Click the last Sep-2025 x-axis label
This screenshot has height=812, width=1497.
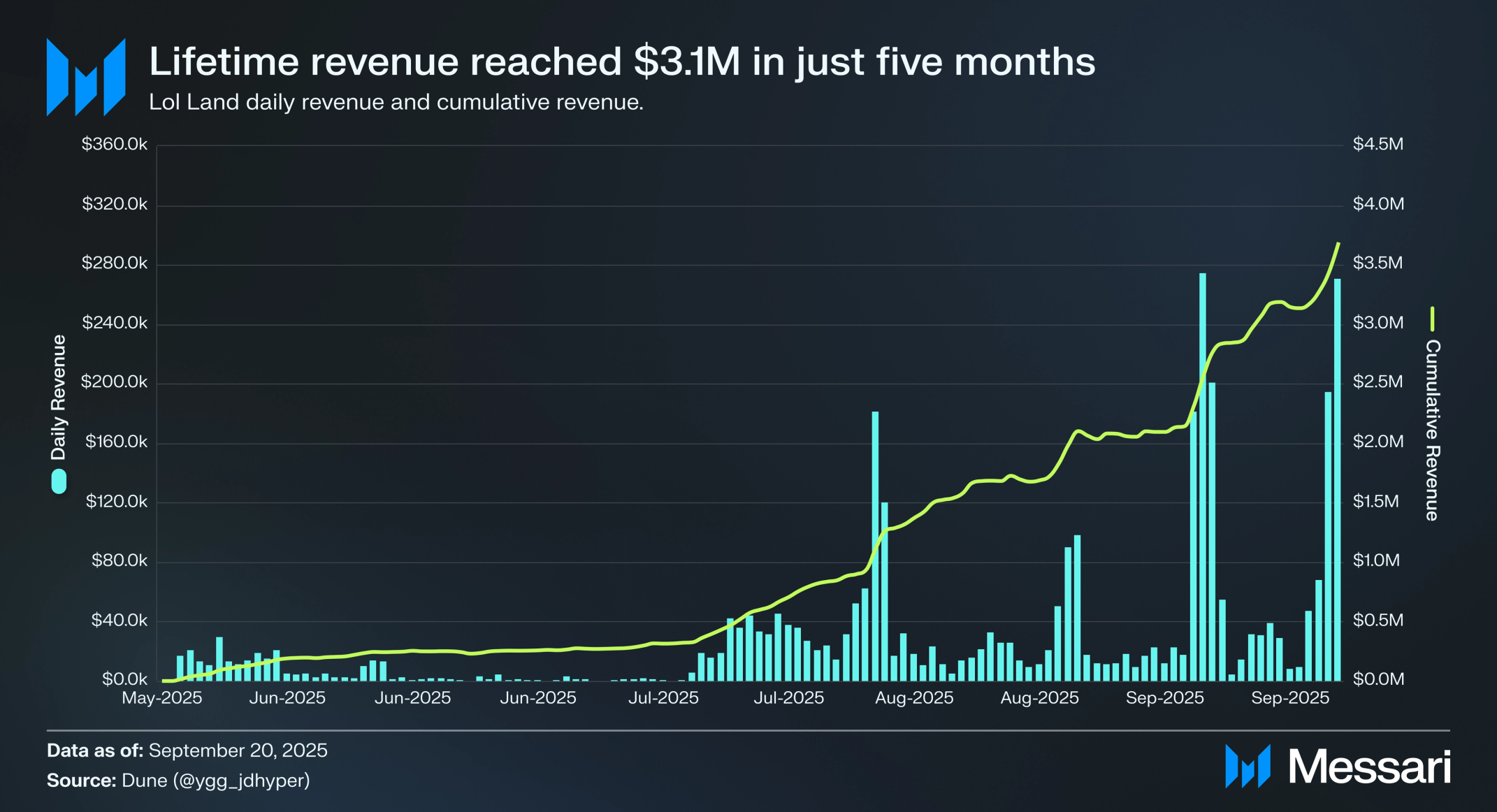pyautogui.click(x=1290, y=697)
